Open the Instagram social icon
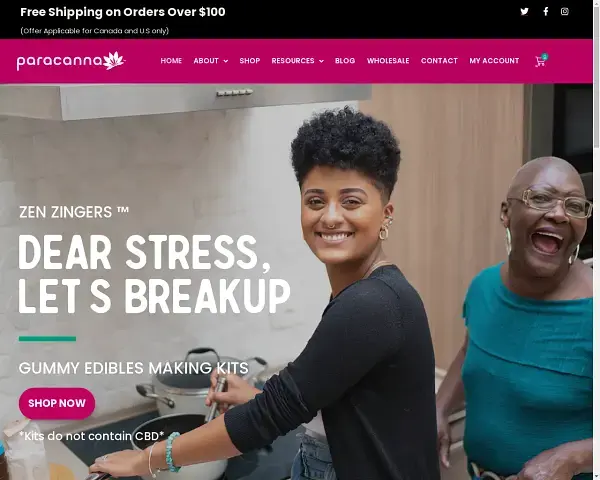 564,11
